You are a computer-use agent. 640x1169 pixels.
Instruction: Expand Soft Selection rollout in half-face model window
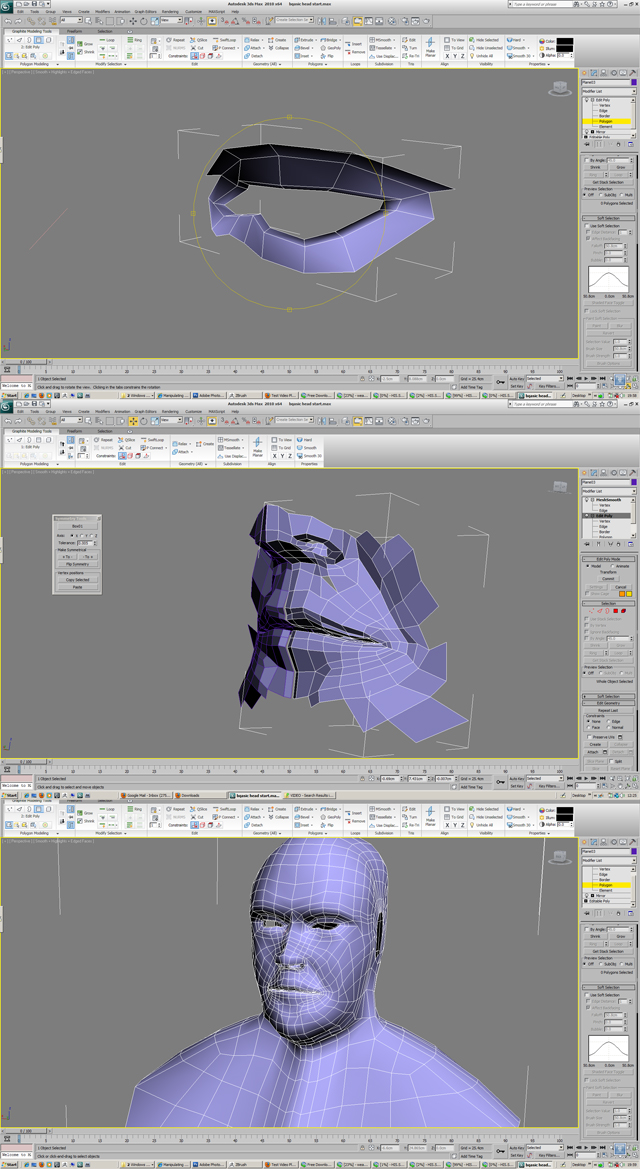(609, 696)
